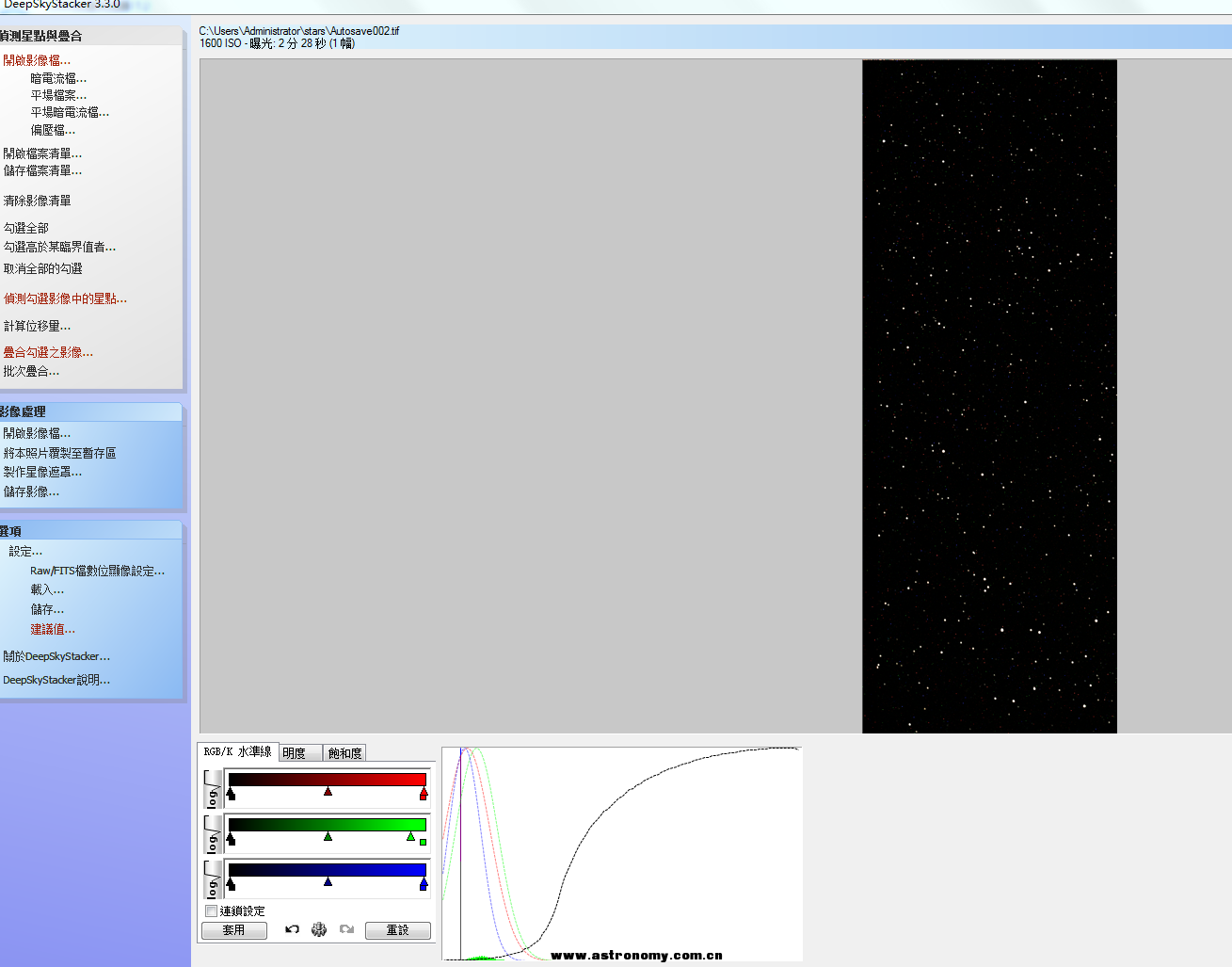Open 關於DeepSkyStacker... about link

coord(56,656)
